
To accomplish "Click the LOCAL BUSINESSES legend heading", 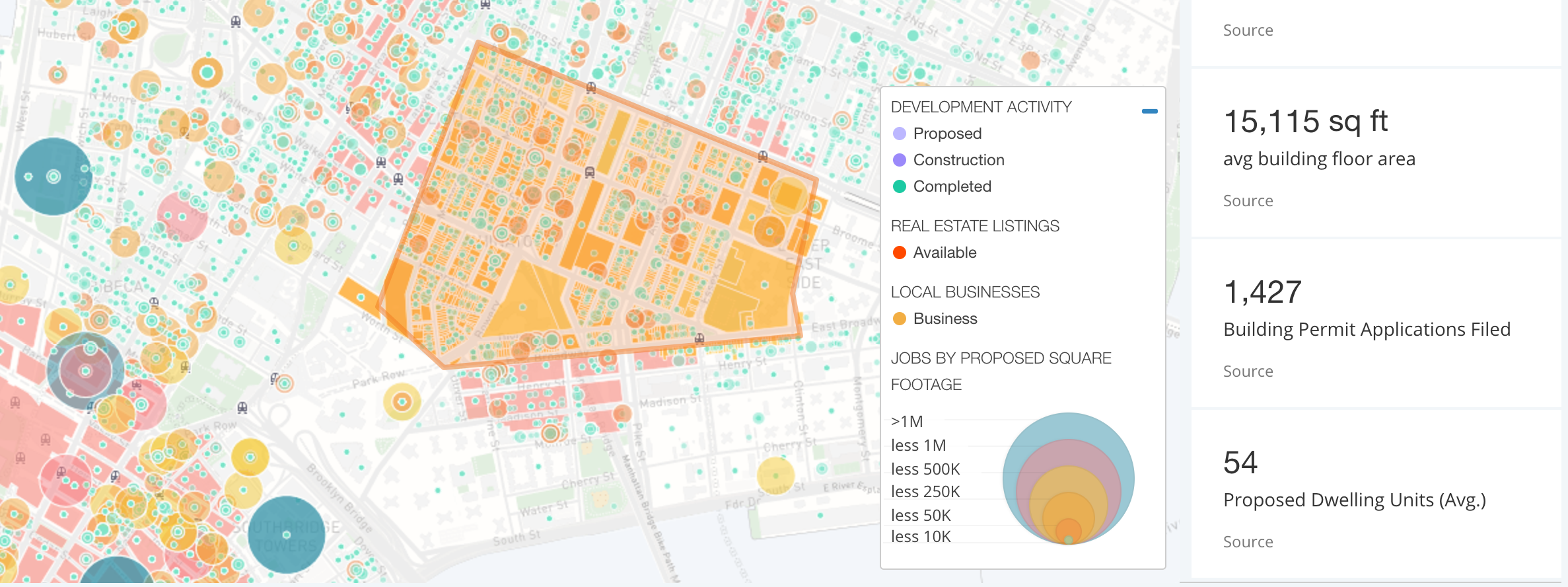I will point(965,292).
